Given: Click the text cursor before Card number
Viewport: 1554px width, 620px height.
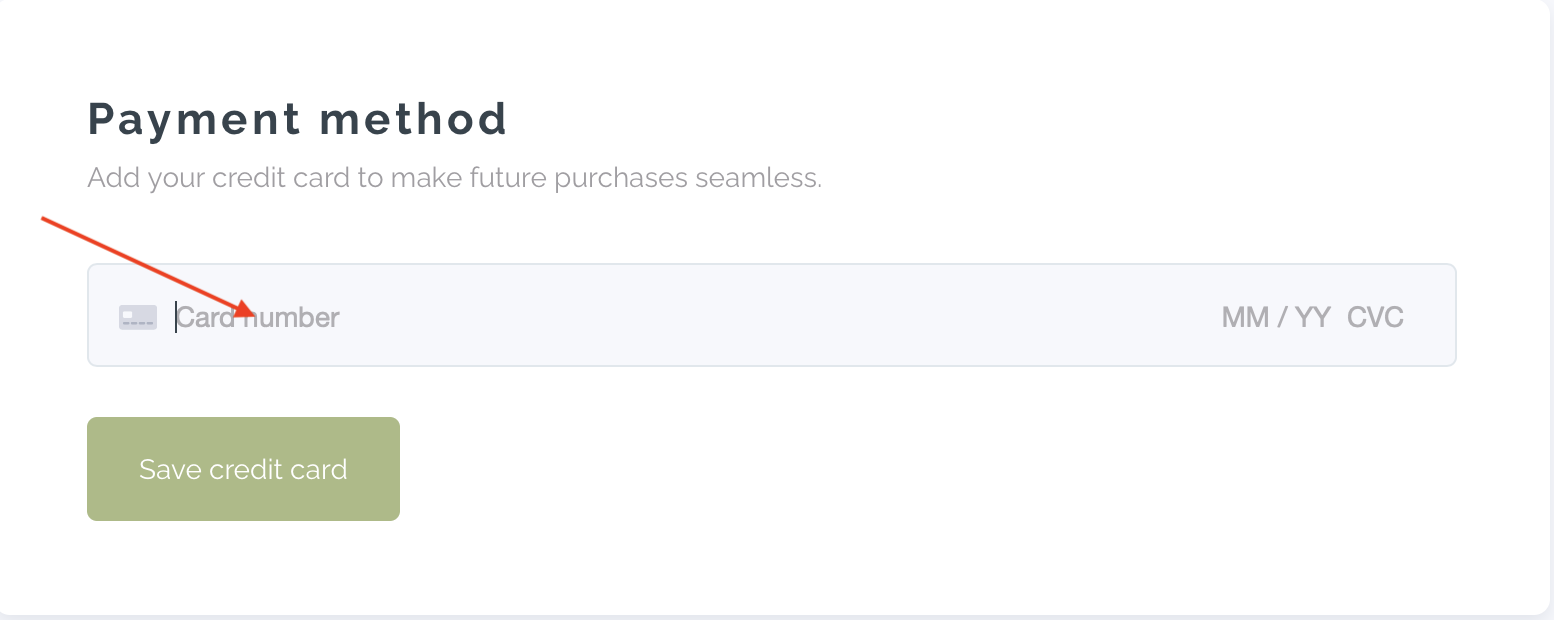Looking at the screenshot, I should [176, 318].
